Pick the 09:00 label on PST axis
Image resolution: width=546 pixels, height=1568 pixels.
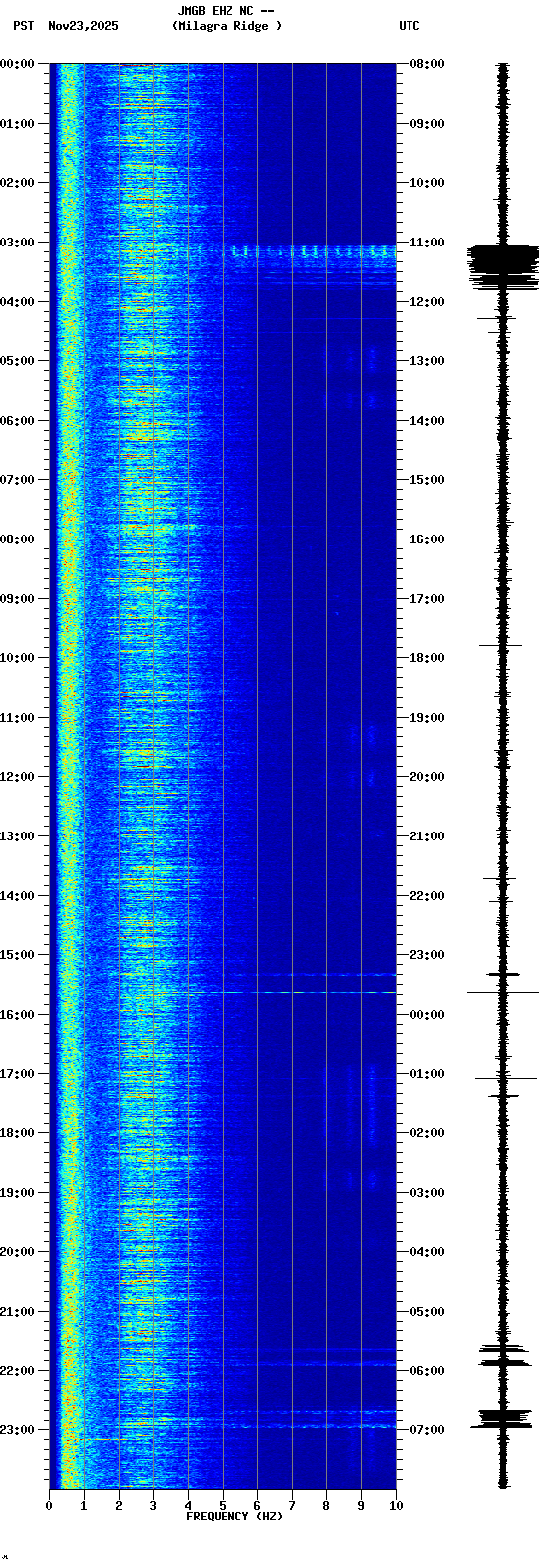click(x=17, y=599)
